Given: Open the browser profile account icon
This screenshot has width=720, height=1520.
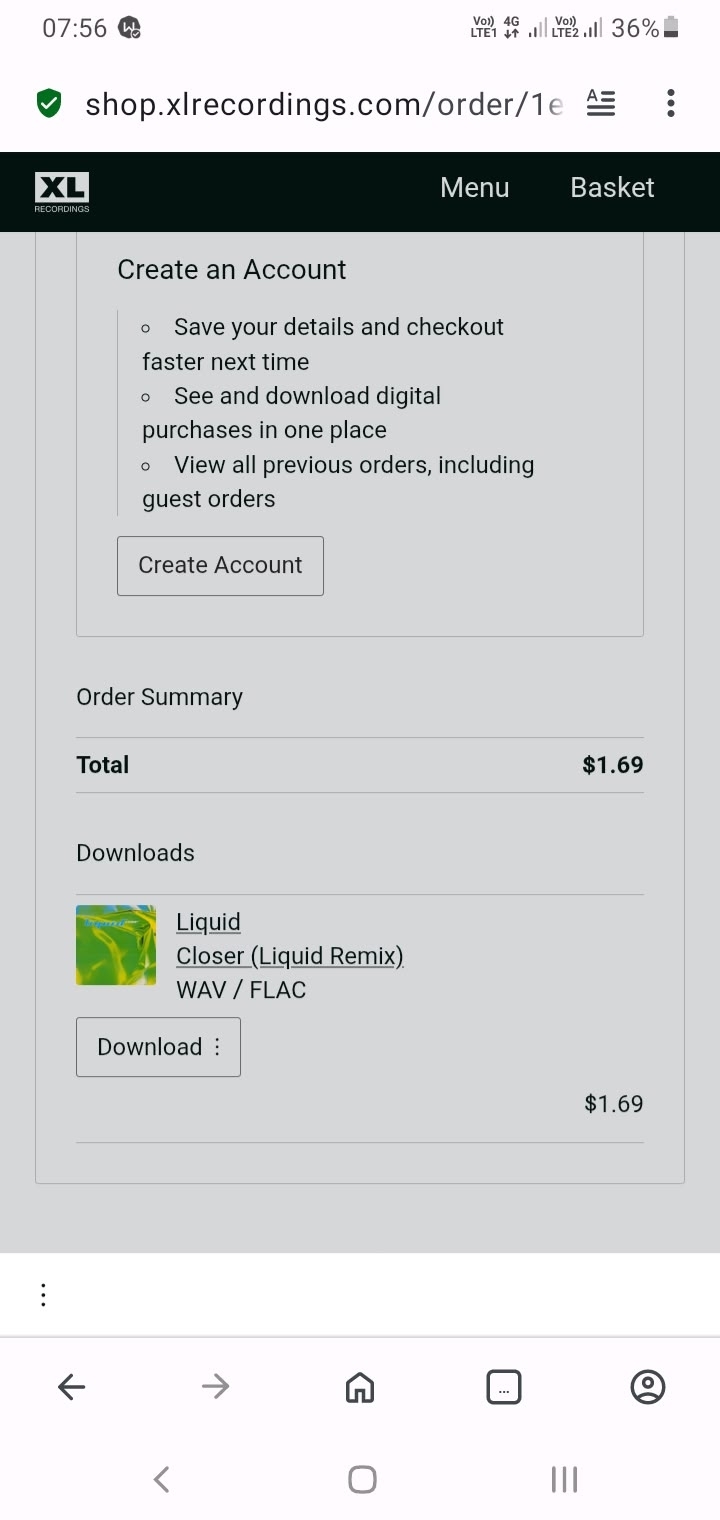Looking at the screenshot, I should point(648,1386).
